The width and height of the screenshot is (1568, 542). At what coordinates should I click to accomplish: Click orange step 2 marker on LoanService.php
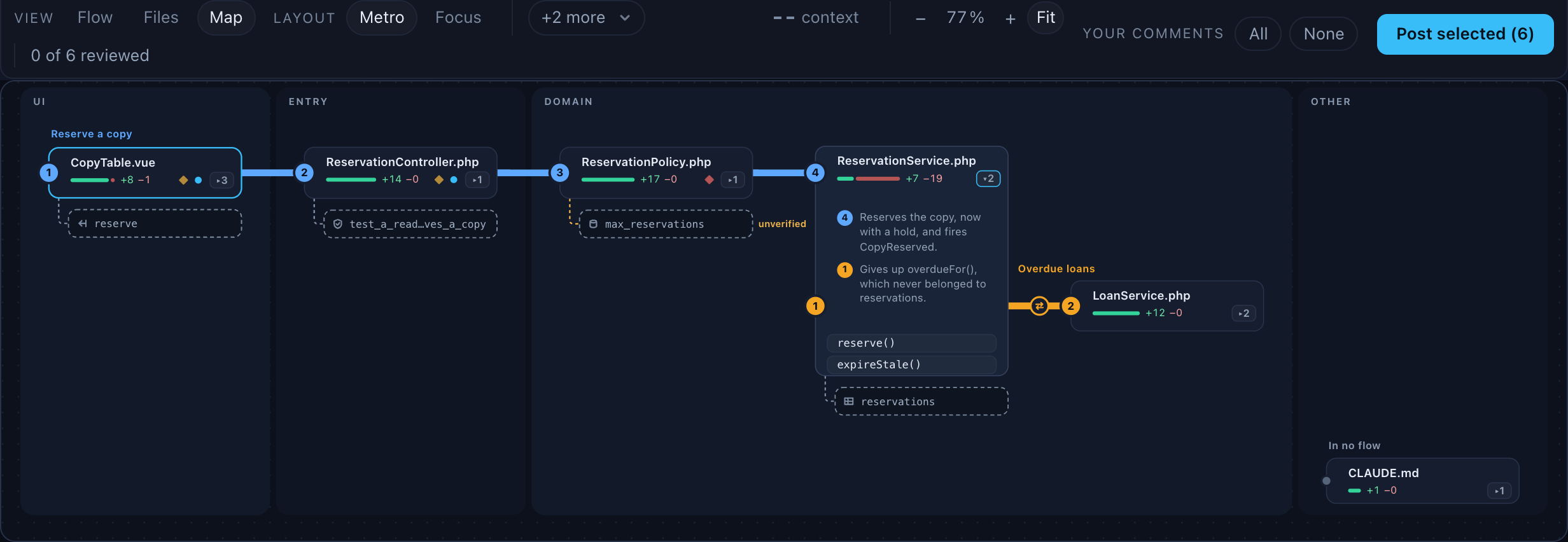[1071, 306]
